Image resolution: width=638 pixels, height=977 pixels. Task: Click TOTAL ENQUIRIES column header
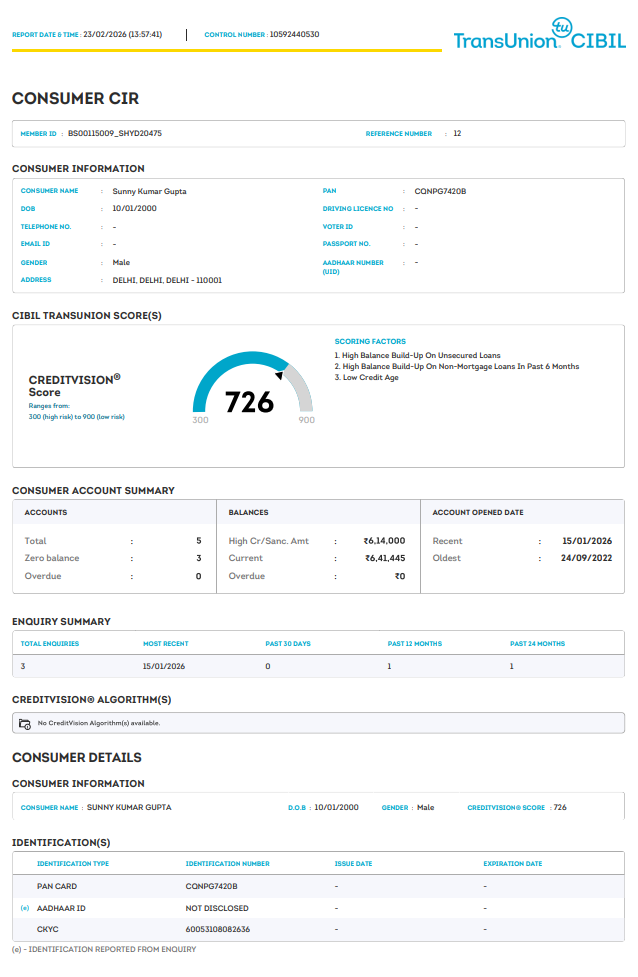pyautogui.click(x=50, y=644)
